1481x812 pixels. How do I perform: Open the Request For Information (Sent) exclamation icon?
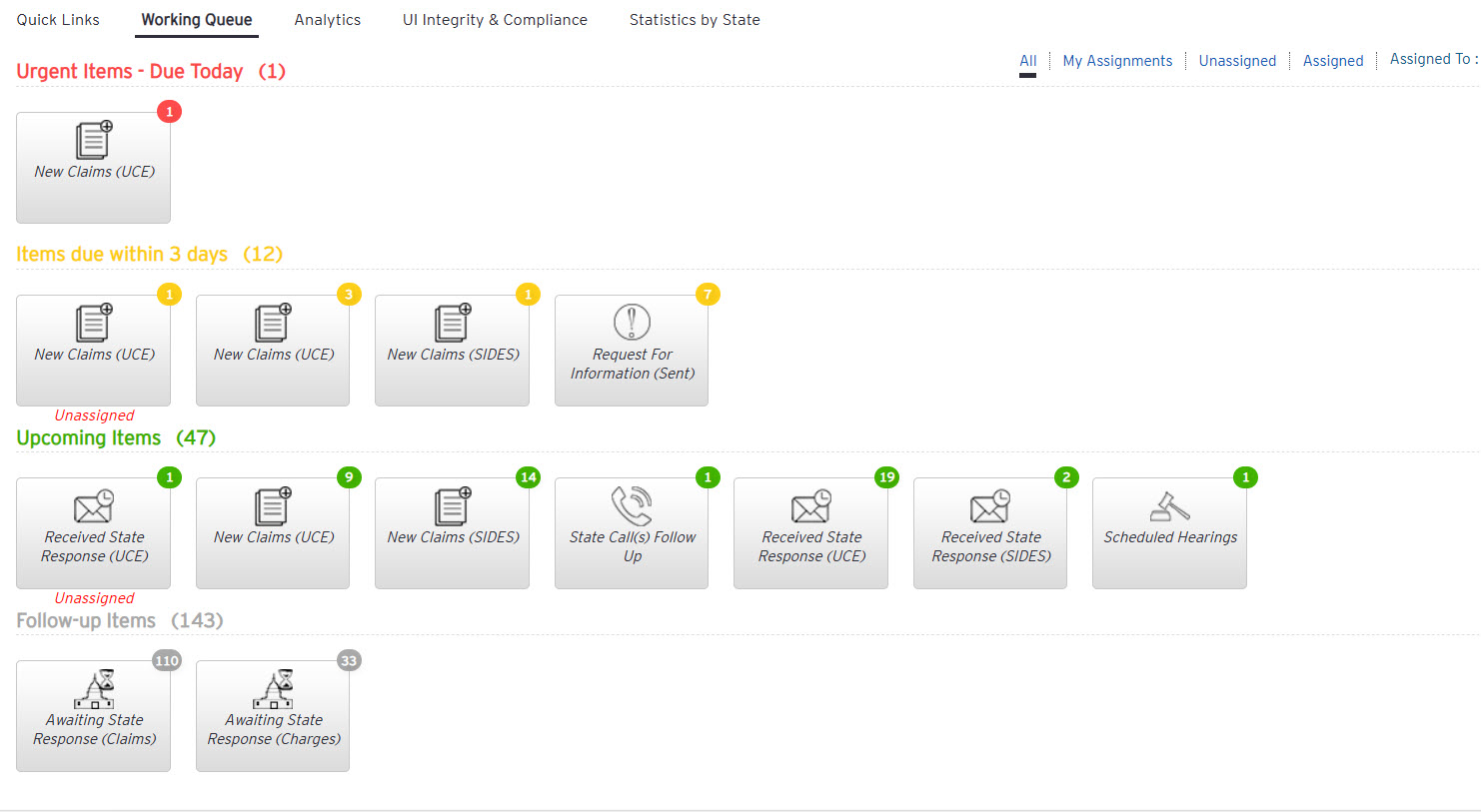[632, 323]
